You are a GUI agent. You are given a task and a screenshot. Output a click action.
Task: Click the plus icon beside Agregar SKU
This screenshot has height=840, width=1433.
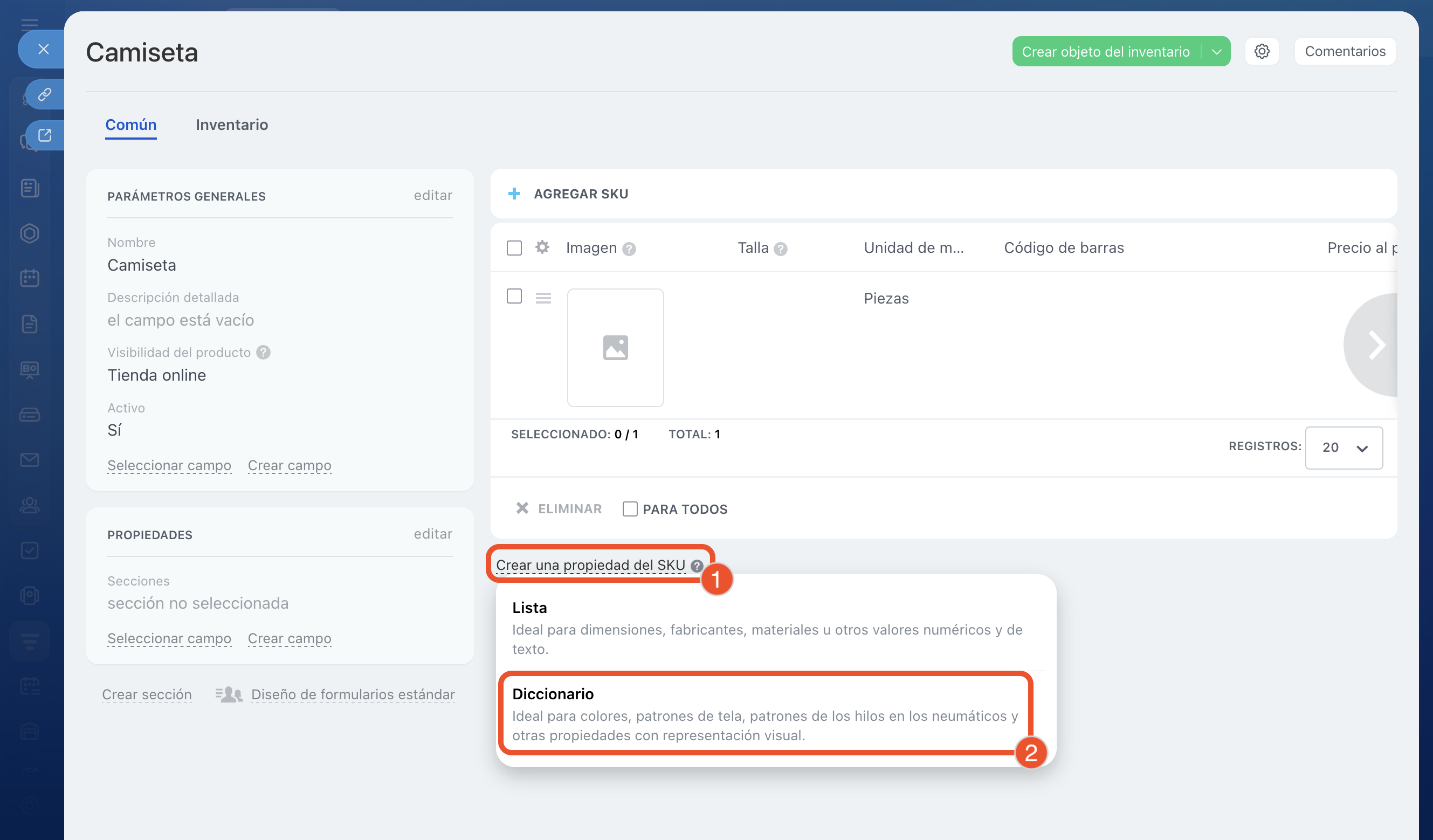pos(514,194)
